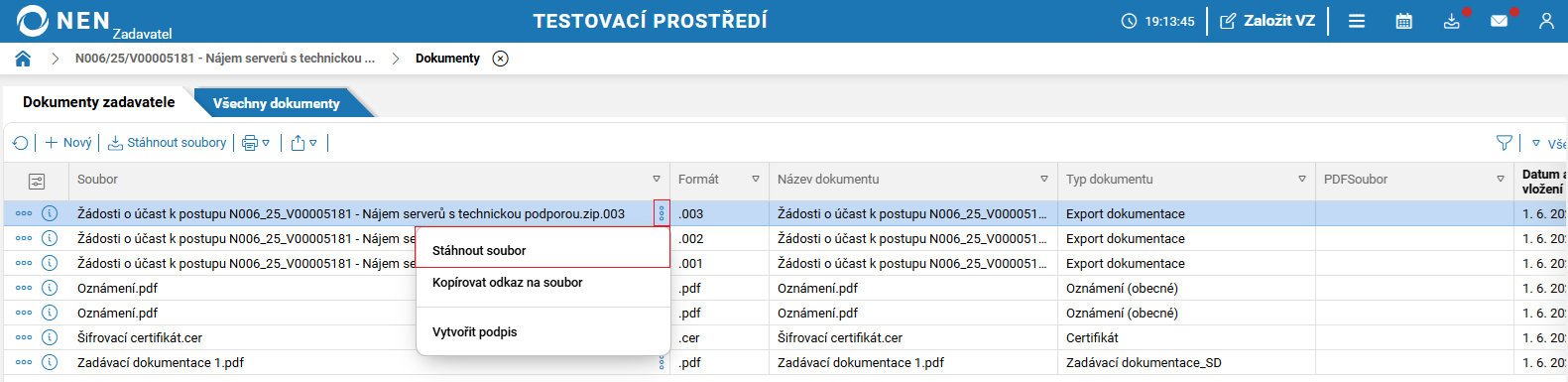The image size is (1568, 382).
Task: Choose Kopírovat odkaz na soubor
Action: tap(543, 283)
